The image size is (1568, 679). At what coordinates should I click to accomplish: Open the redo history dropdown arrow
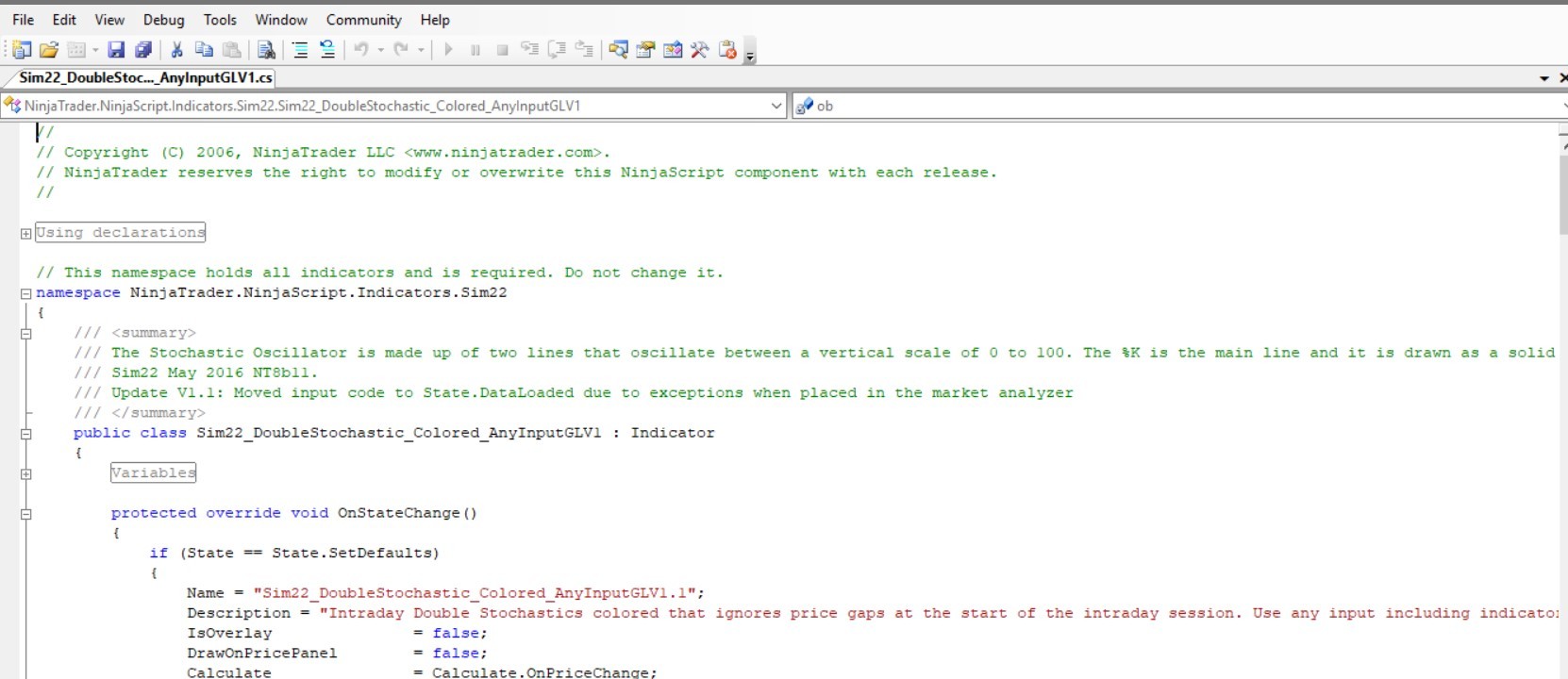[x=421, y=50]
